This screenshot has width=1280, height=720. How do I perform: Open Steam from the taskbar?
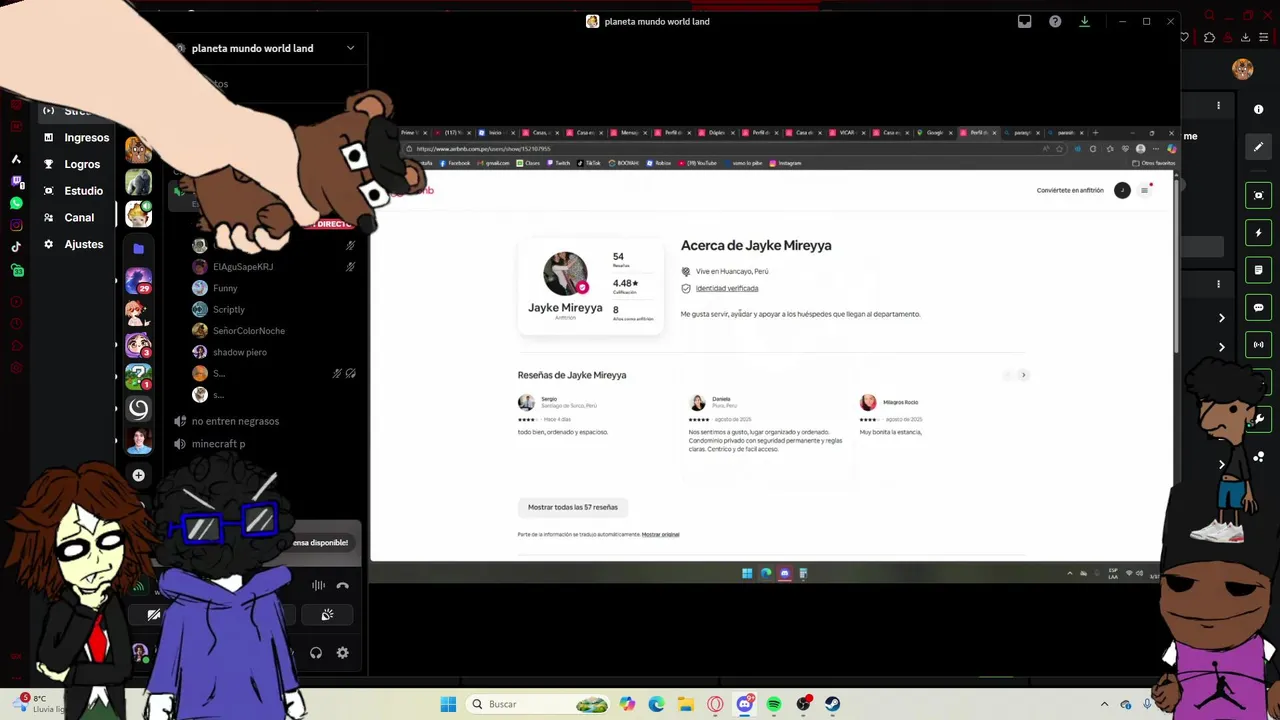832,704
